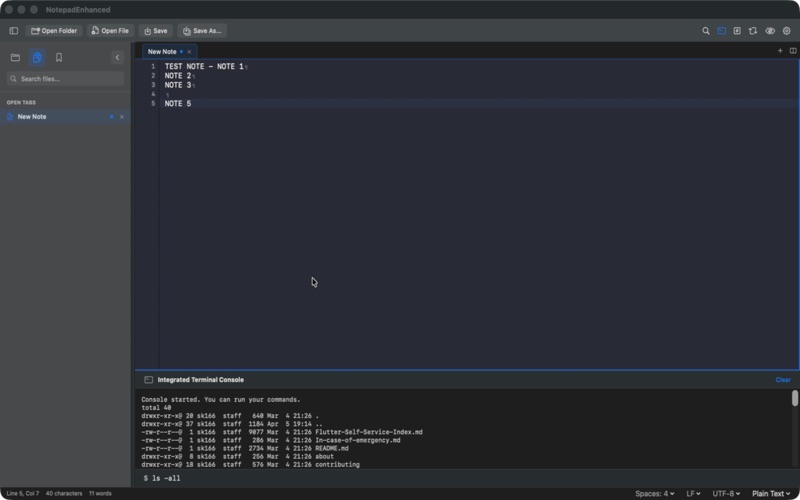This screenshot has height=500, width=800.
Task: Click the Line 5, Col 7 status
Action: pos(22,493)
